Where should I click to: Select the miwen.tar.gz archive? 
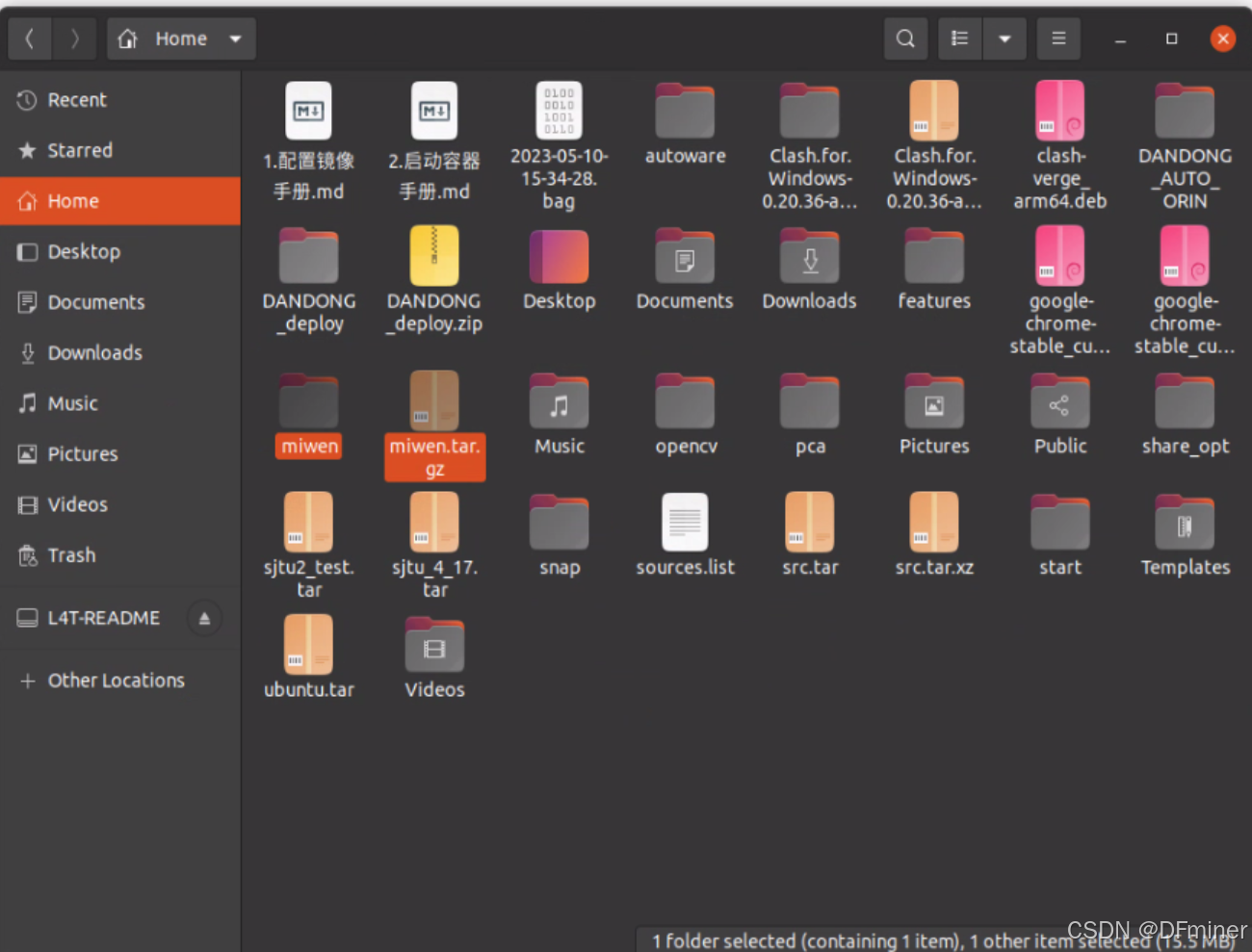pyautogui.click(x=434, y=425)
